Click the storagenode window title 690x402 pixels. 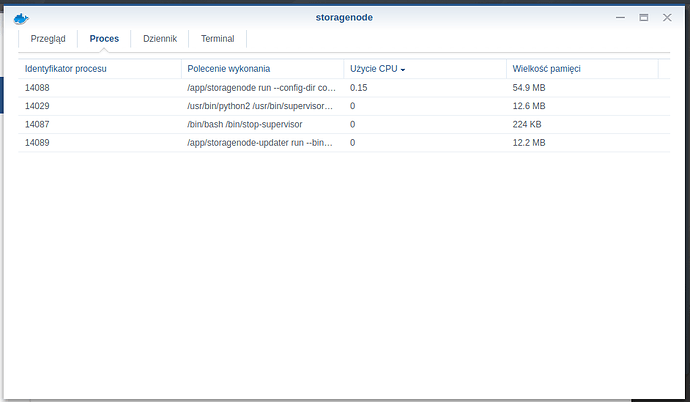(344, 18)
